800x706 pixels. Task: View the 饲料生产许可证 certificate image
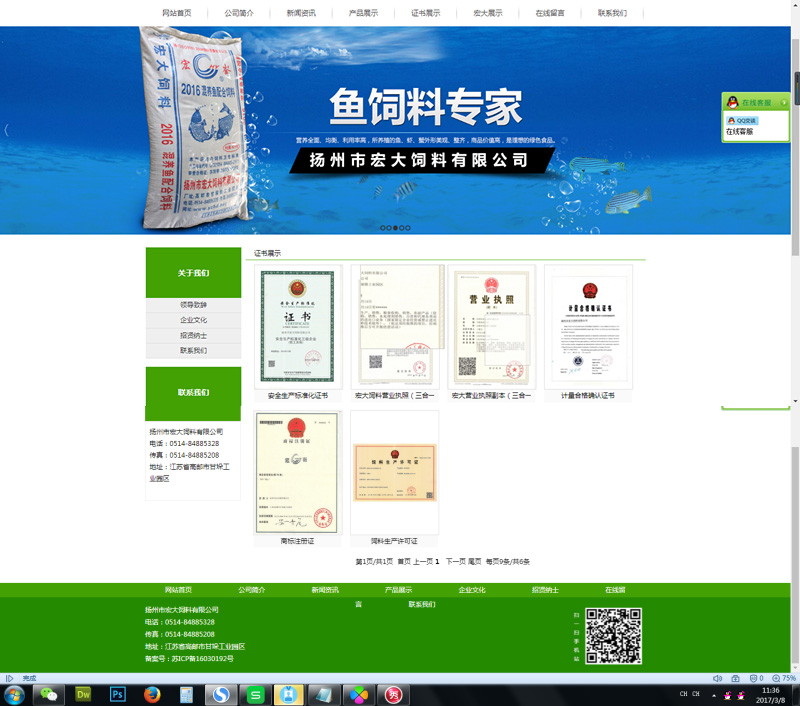tap(394, 472)
